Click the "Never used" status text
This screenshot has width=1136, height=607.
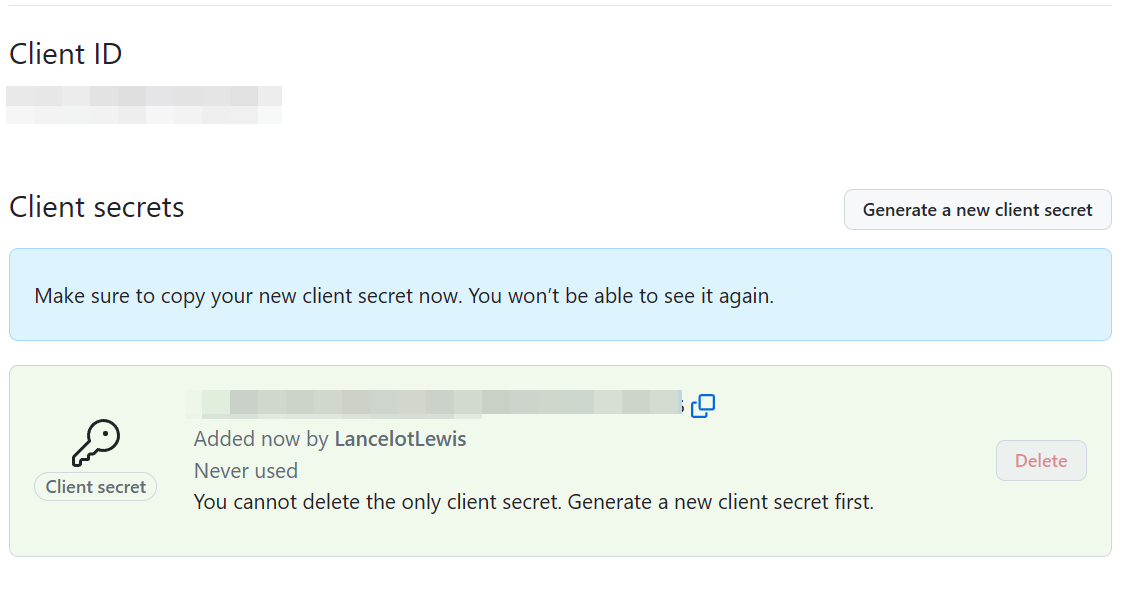click(x=246, y=471)
